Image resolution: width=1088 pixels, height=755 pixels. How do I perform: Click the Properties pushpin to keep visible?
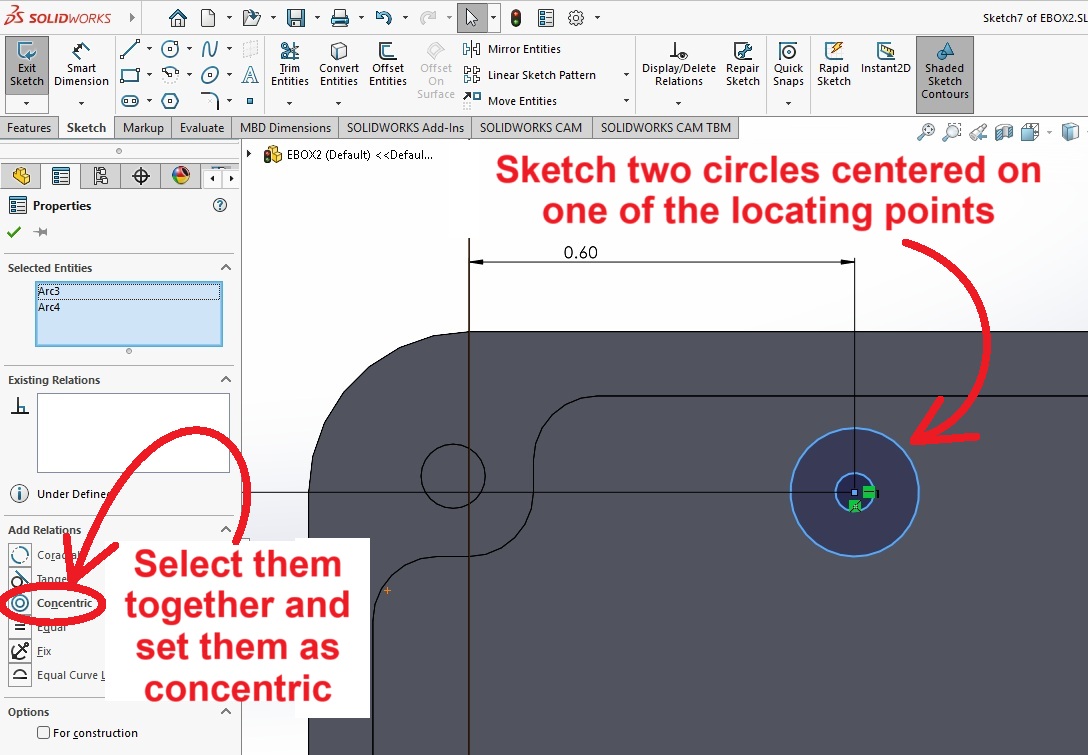[41, 232]
